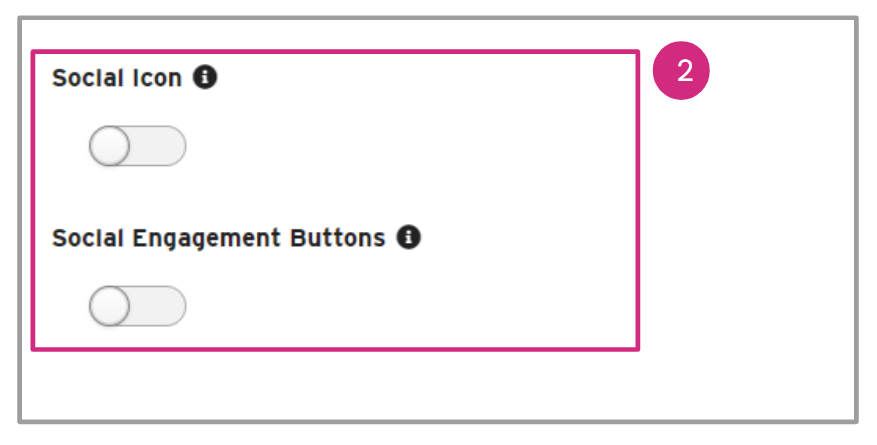877x445 pixels.
Task: Click the grey track of the Social Engagement Buttons switch
Action: [x=161, y=306]
